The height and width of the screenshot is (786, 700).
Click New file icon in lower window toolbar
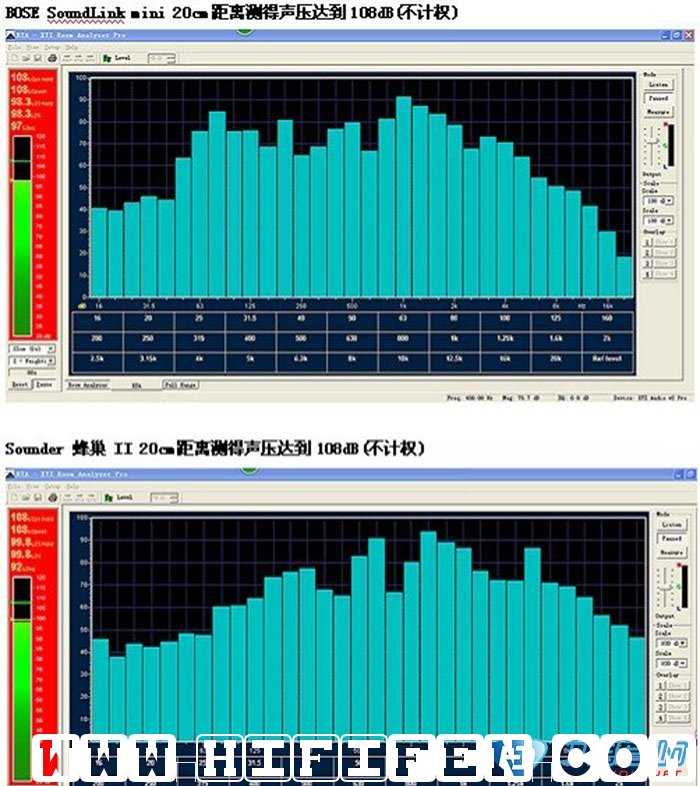[15, 497]
